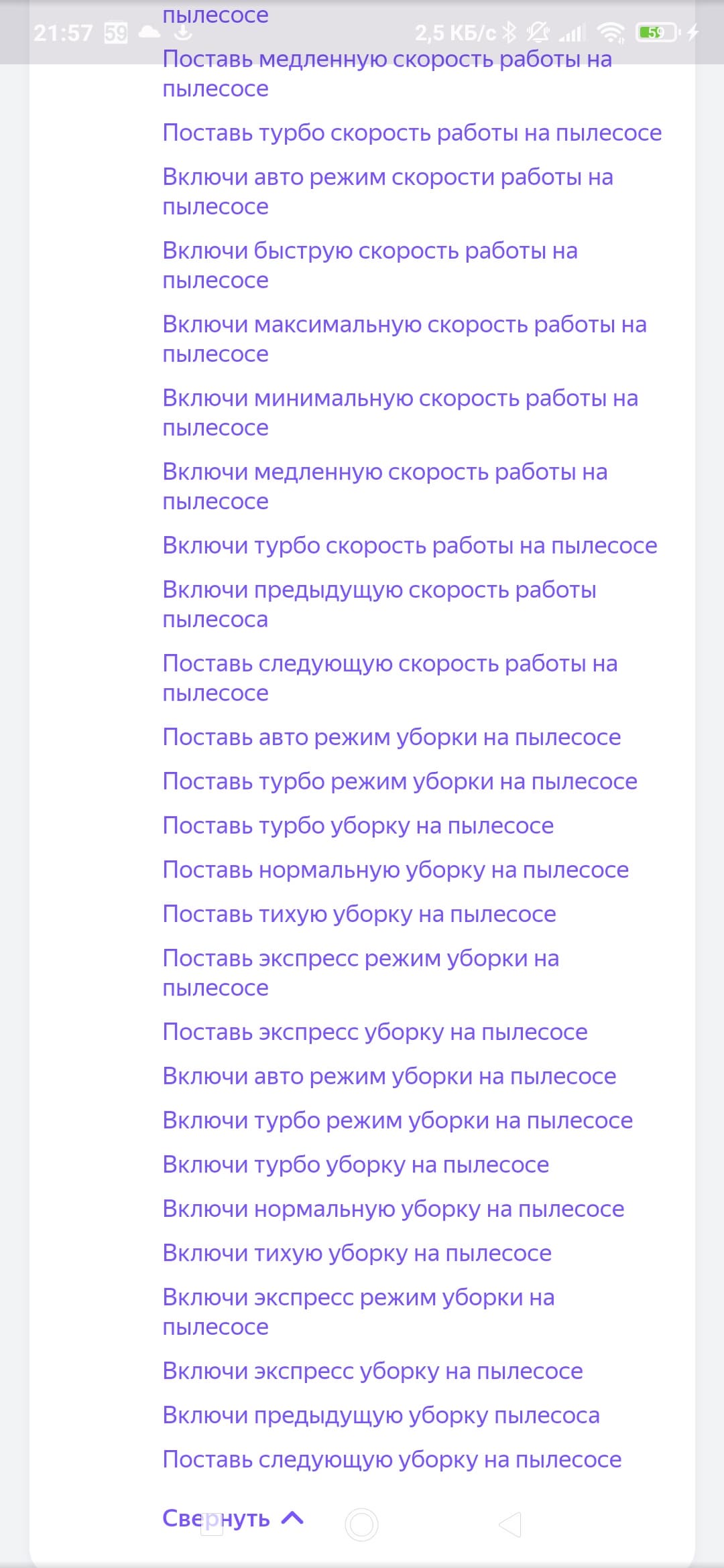Select "Поставь тихую уборку на пылесосе"

[x=359, y=914]
